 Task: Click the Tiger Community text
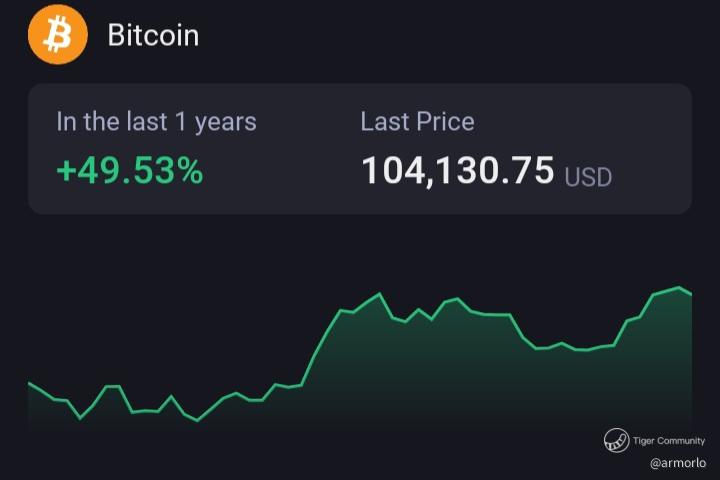pos(669,440)
